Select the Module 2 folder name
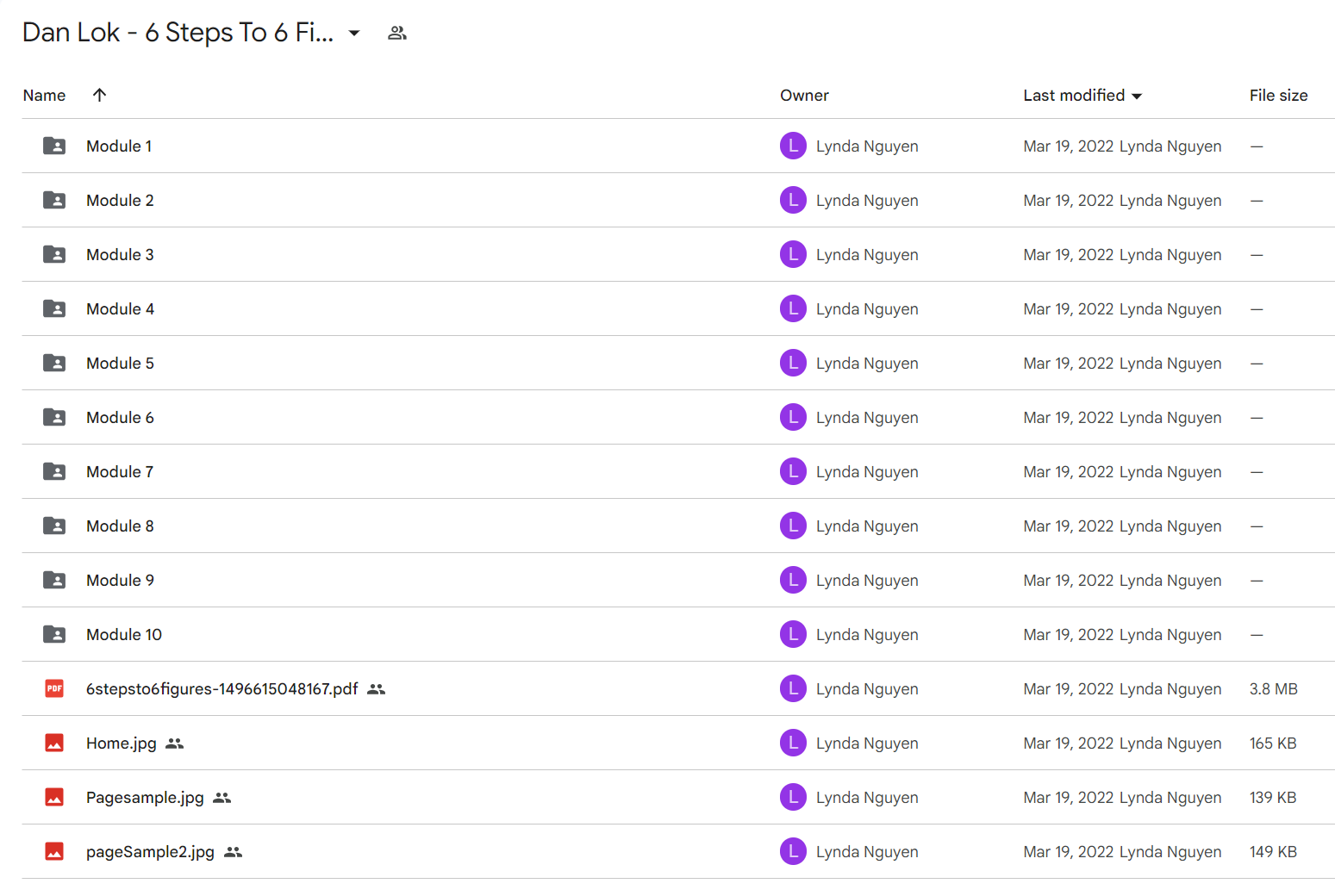Screen dimensions: 1335x896 tap(120, 201)
